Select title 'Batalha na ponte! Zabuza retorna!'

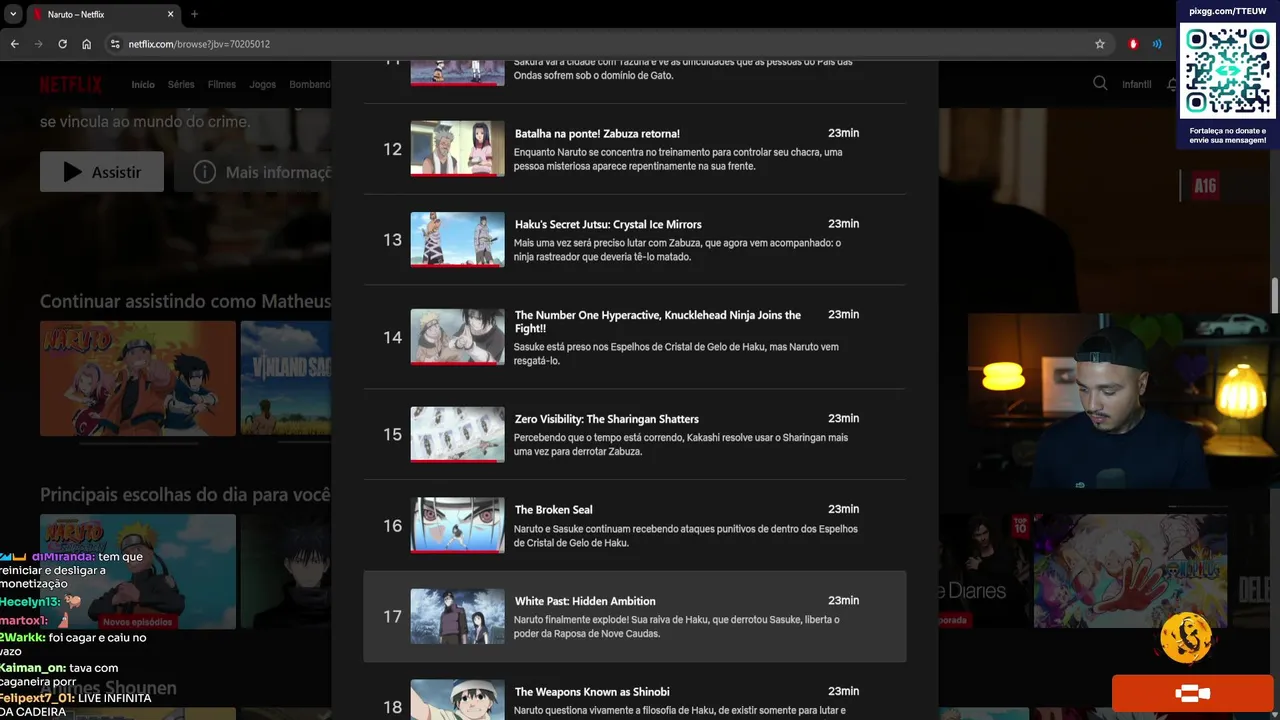[597, 133]
